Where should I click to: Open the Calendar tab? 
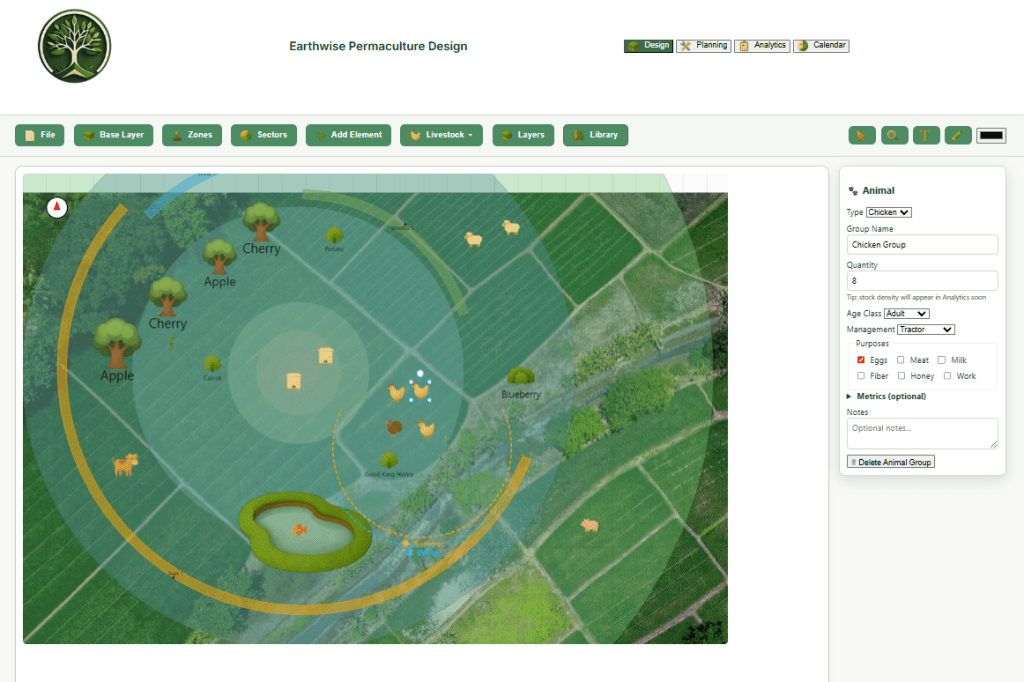pyautogui.click(x=821, y=46)
